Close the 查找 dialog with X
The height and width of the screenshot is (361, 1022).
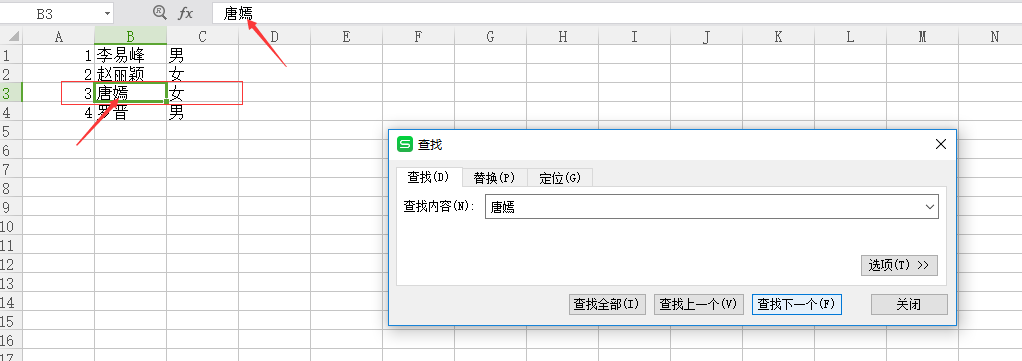(x=941, y=144)
